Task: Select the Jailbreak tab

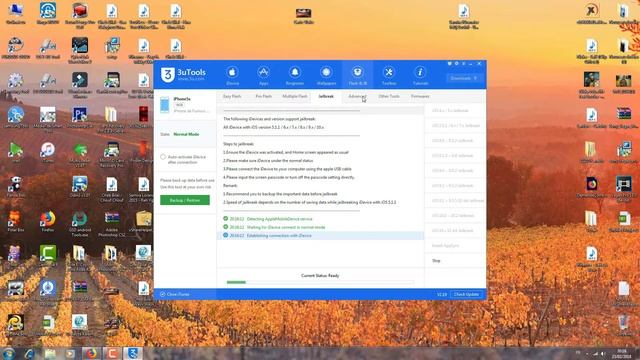Action: tap(326, 96)
